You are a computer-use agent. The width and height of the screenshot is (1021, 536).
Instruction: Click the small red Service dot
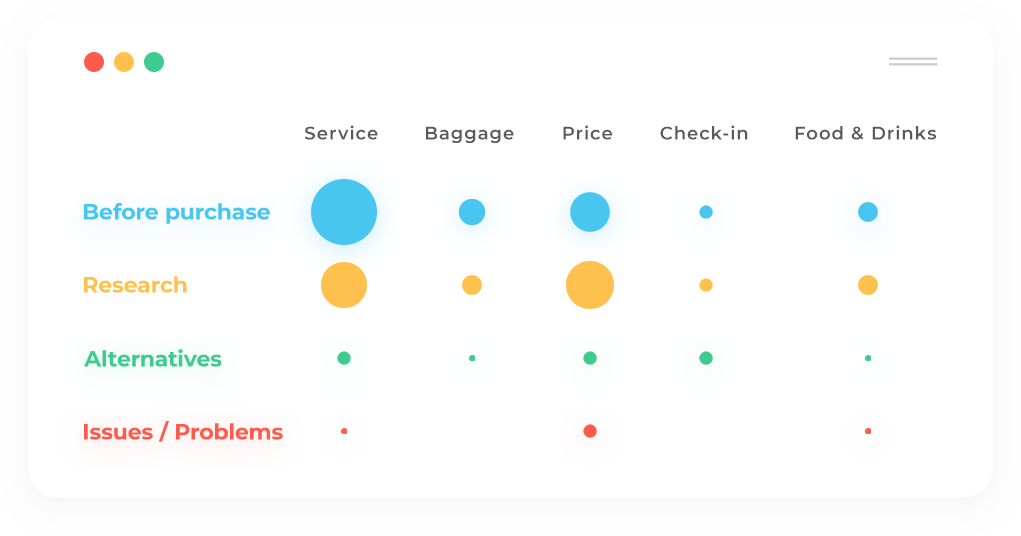344,431
